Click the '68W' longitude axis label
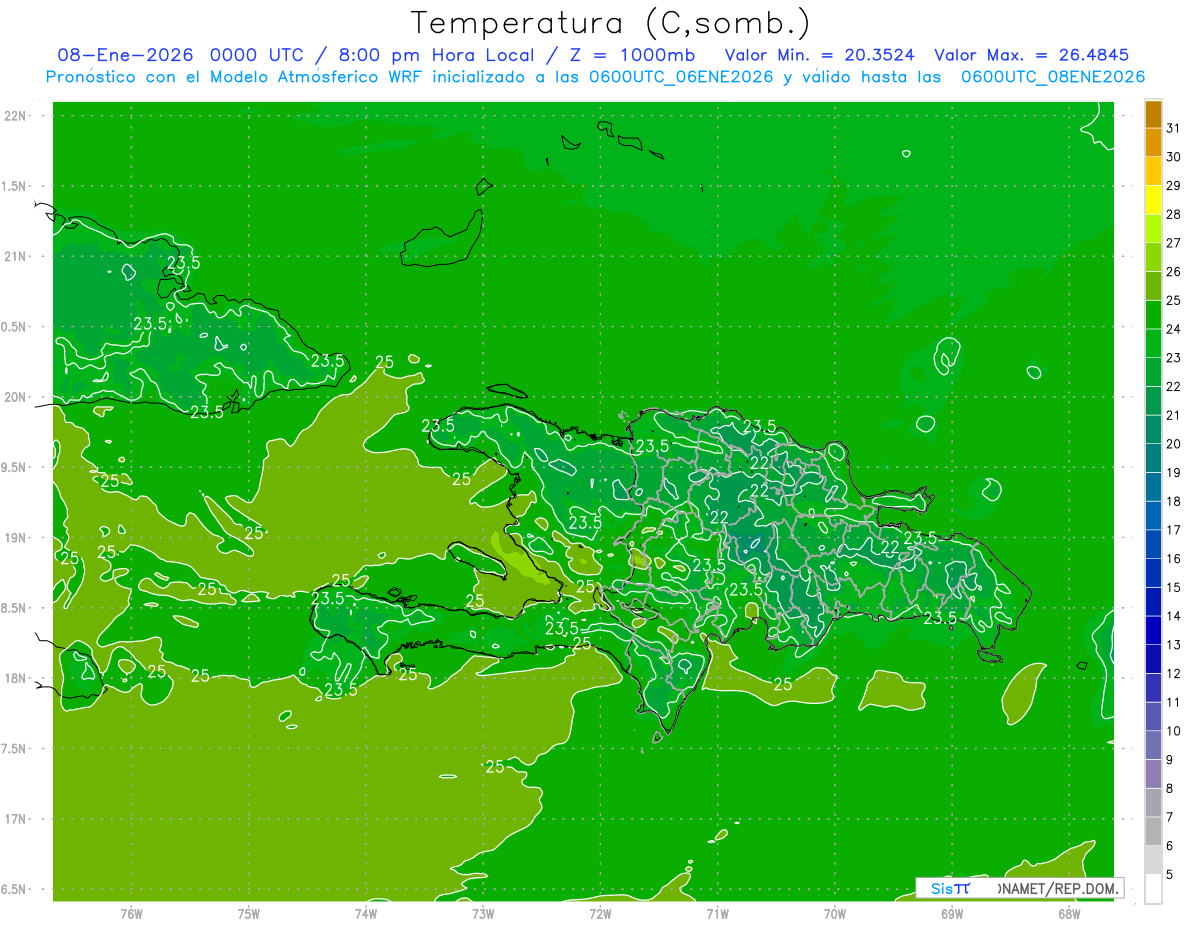This screenshot has width=1200, height=927. (x=1069, y=913)
